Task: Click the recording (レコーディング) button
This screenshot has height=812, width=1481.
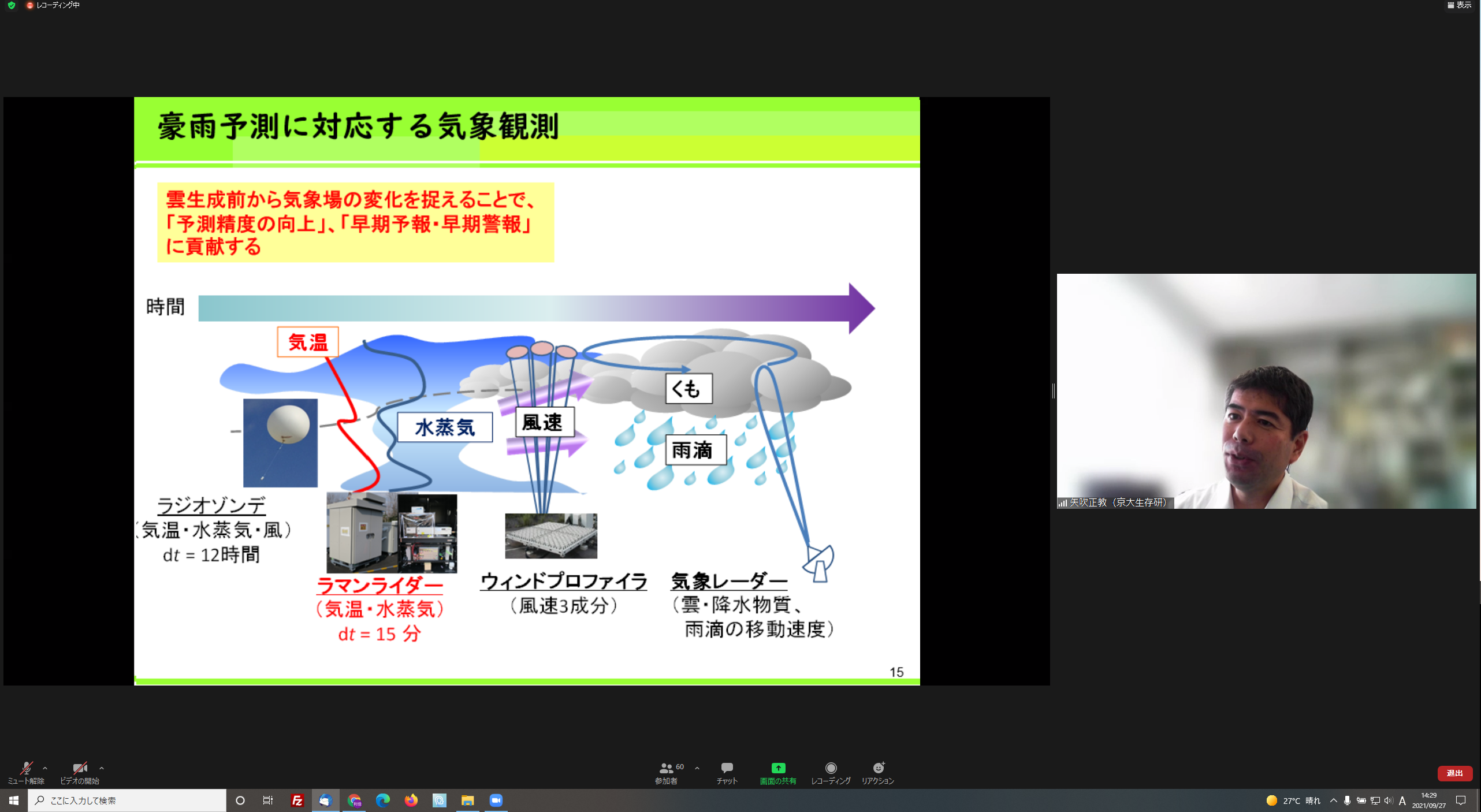Action: pyautogui.click(x=831, y=773)
